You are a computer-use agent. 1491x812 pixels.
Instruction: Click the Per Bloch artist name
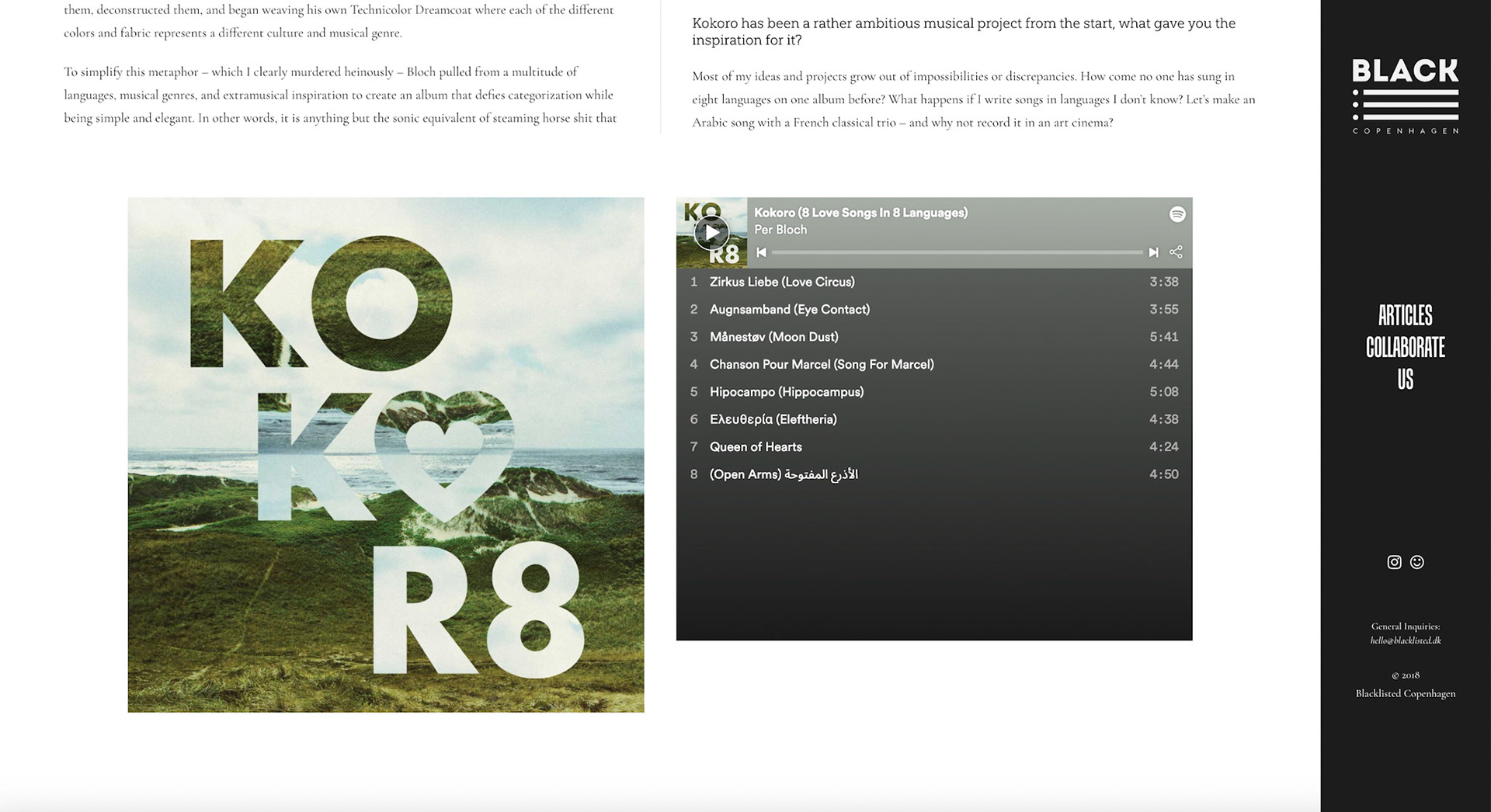(x=780, y=230)
